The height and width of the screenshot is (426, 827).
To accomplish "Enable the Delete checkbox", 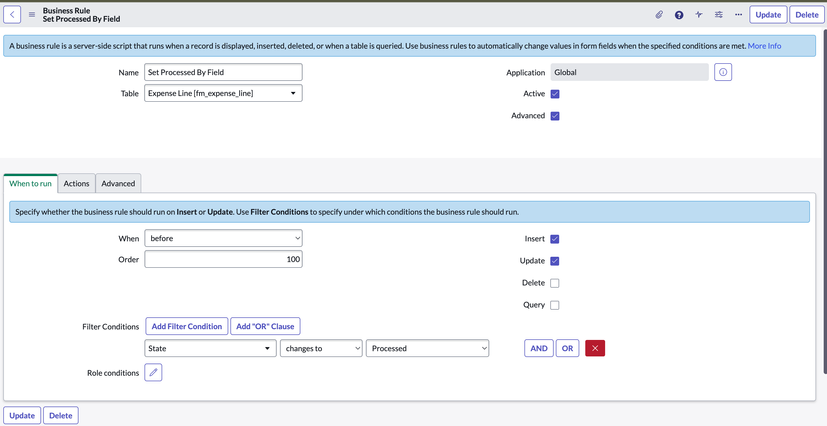I will coord(555,283).
